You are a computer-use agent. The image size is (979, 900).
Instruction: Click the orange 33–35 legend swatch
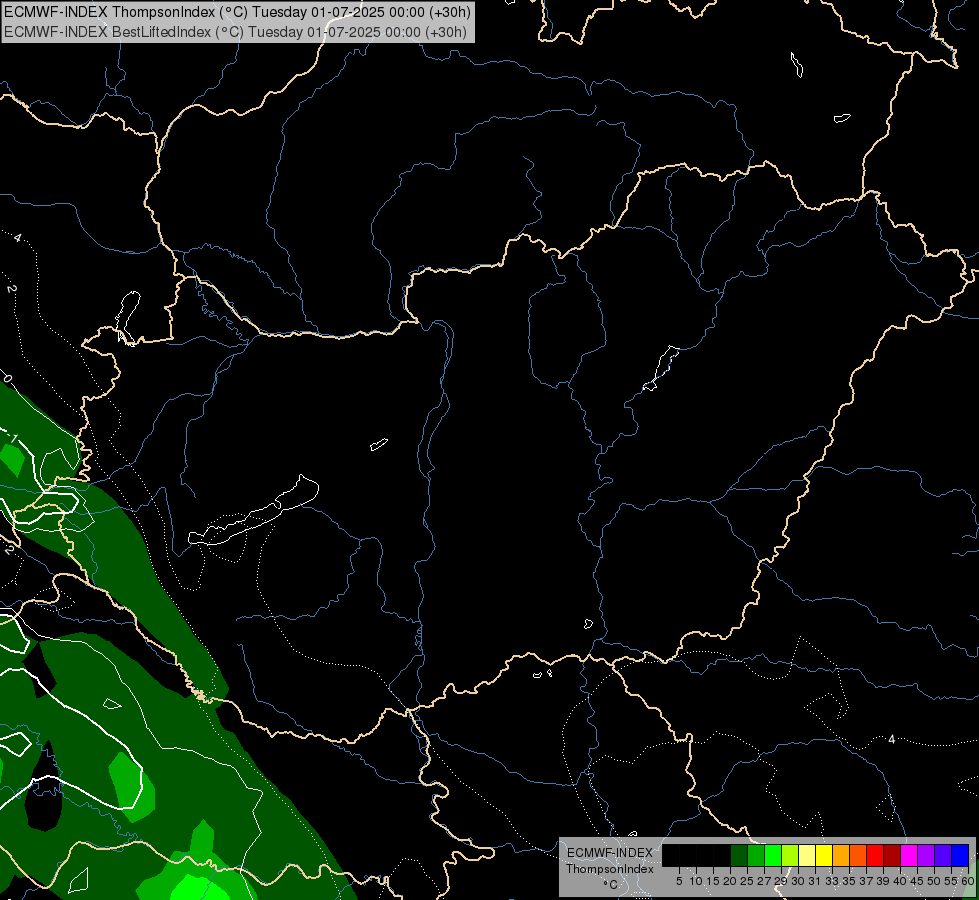pos(841,855)
